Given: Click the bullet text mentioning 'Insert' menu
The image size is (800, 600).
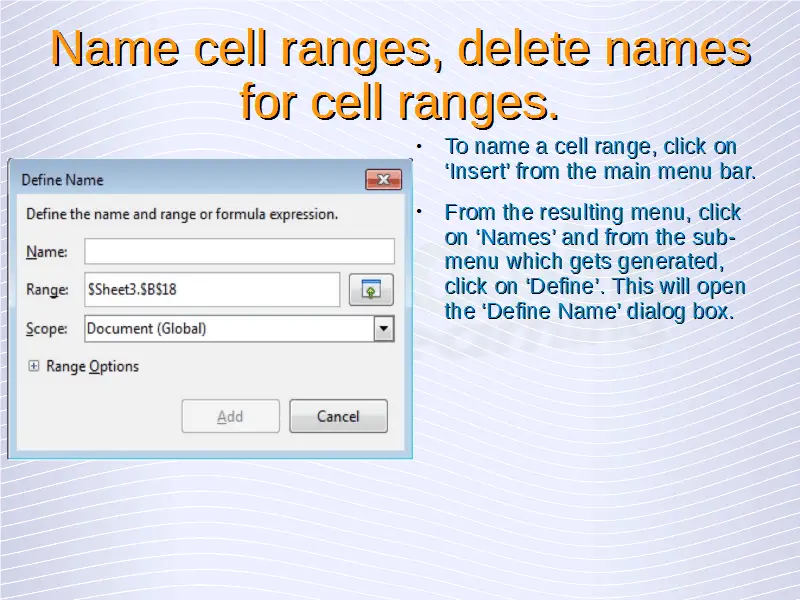Looking at the screenshot, I should pyautogui.click(x=599, y=159).
